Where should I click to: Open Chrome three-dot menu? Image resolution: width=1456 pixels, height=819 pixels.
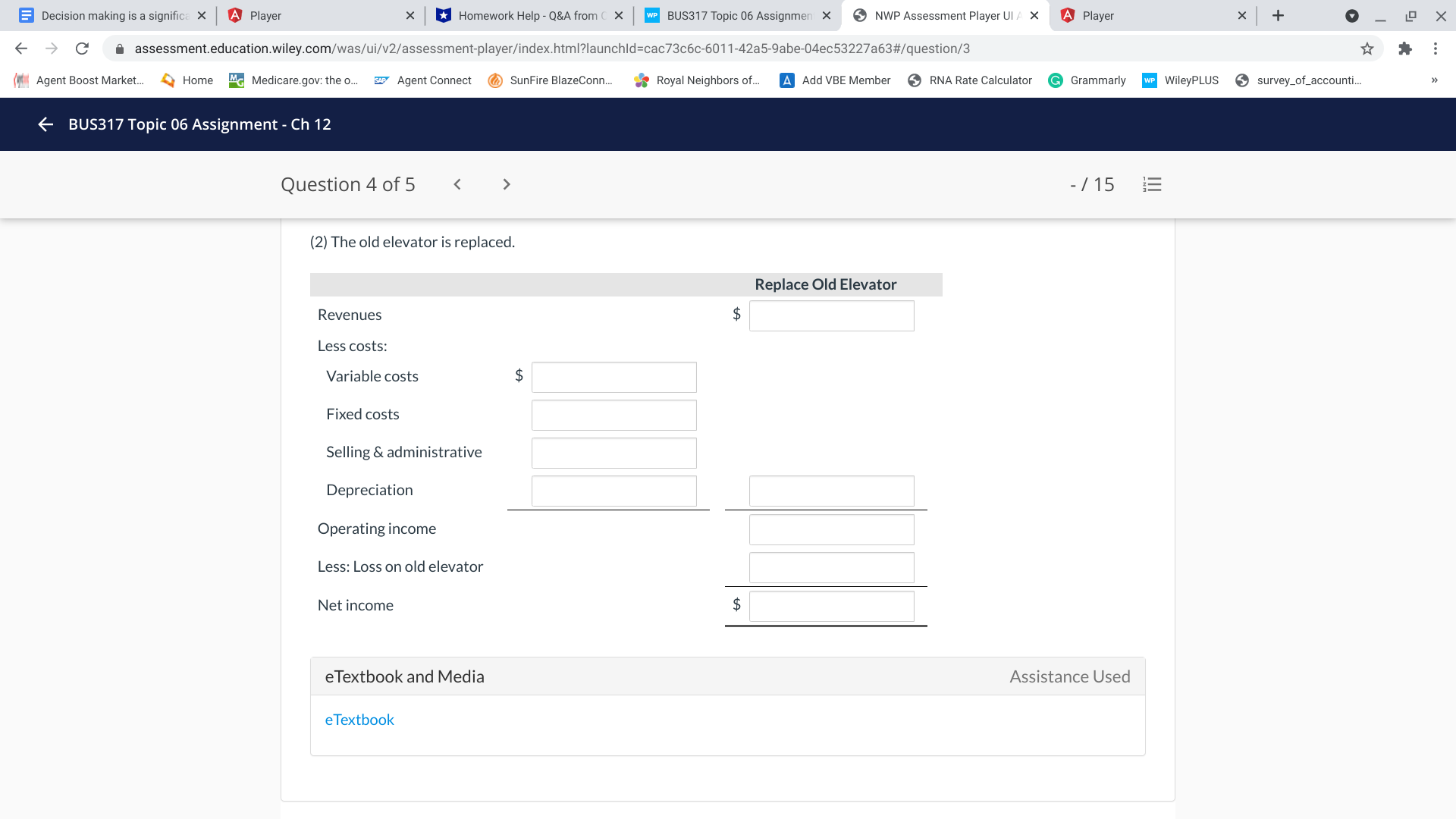1436,49
